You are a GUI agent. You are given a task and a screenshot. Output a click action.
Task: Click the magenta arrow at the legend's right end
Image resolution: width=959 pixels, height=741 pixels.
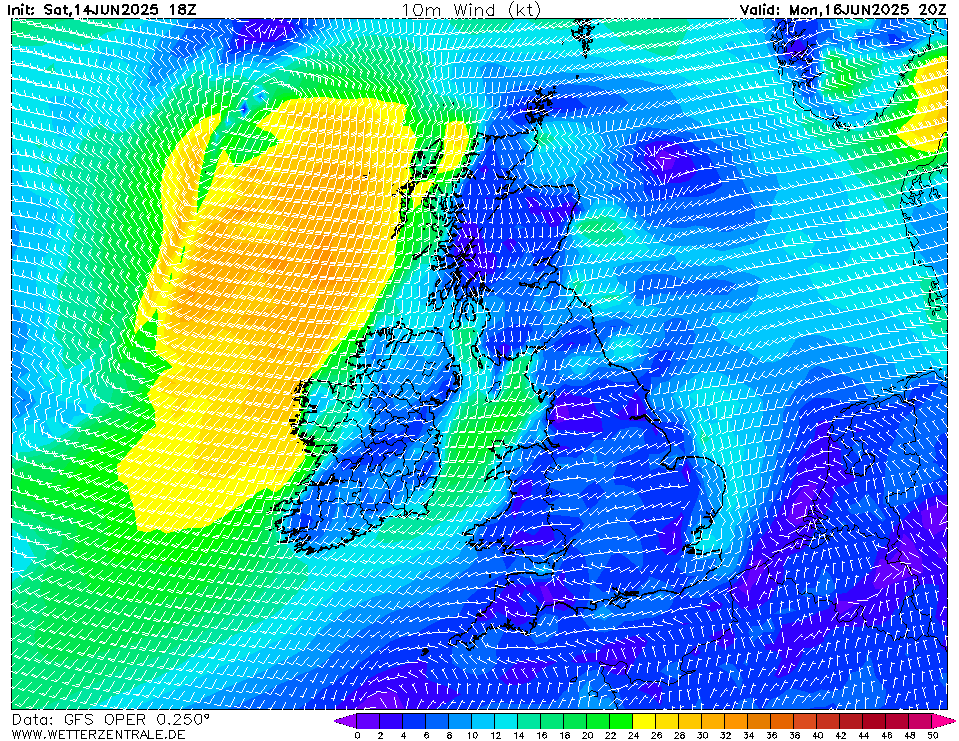944,721
